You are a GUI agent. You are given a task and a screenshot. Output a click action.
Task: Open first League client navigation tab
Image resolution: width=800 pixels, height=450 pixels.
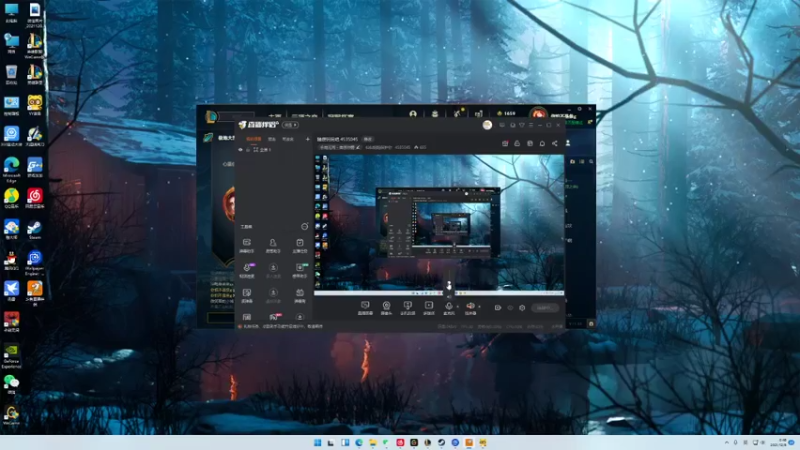pos(274,117)
